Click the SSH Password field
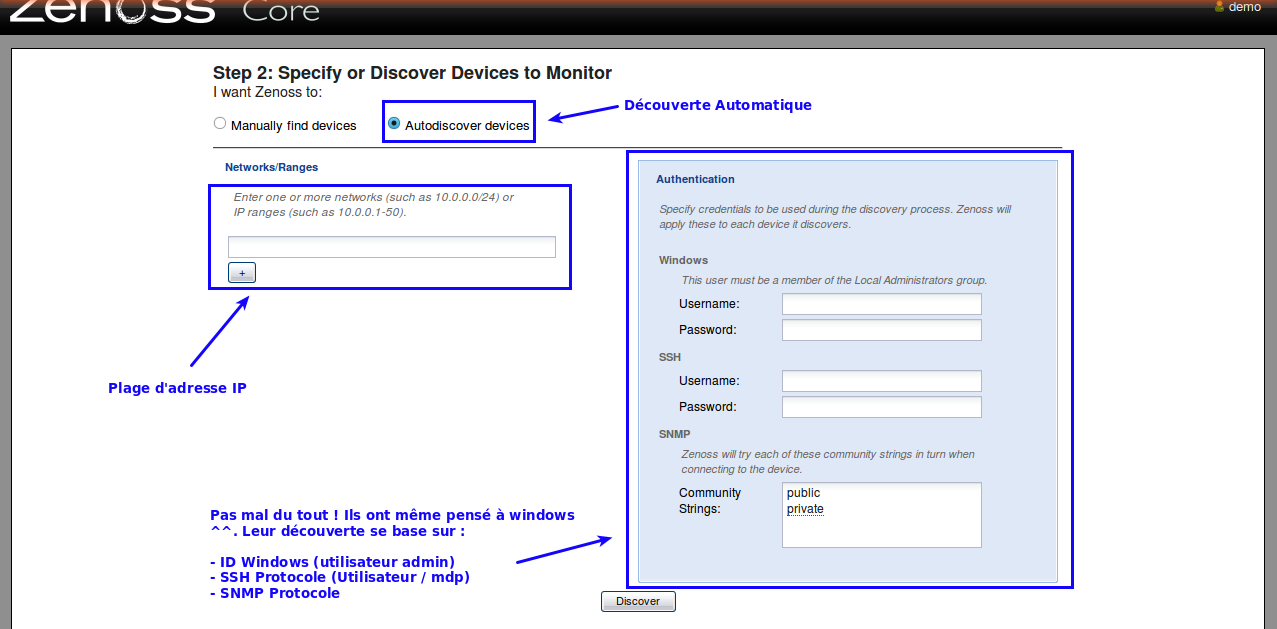This screenshot has height=629, width=1277. (x=881, y=407)
